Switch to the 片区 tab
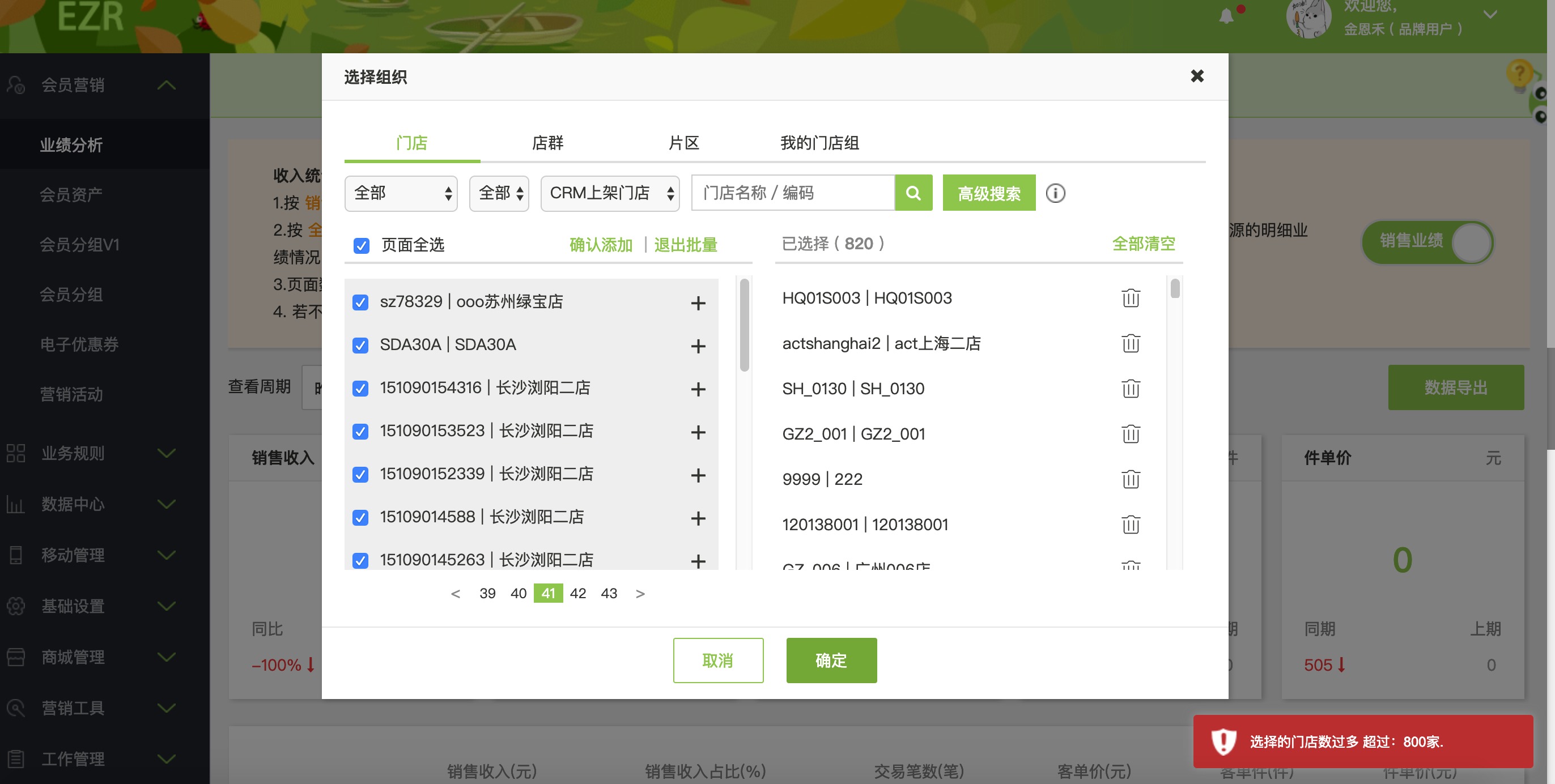 (x=683, y=143)
